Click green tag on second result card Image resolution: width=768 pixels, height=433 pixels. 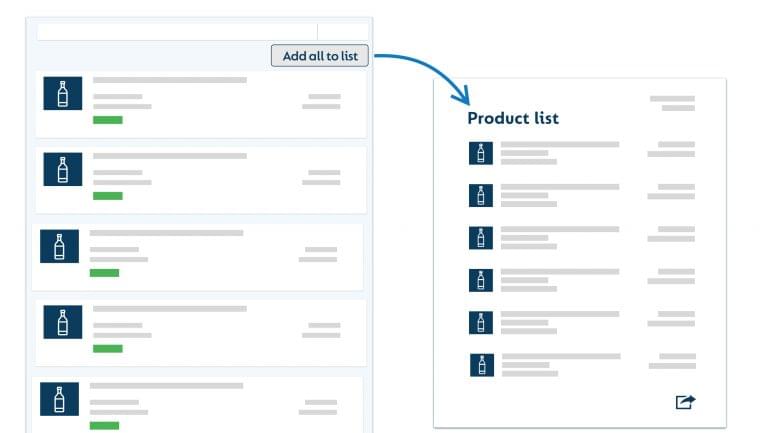108,196
